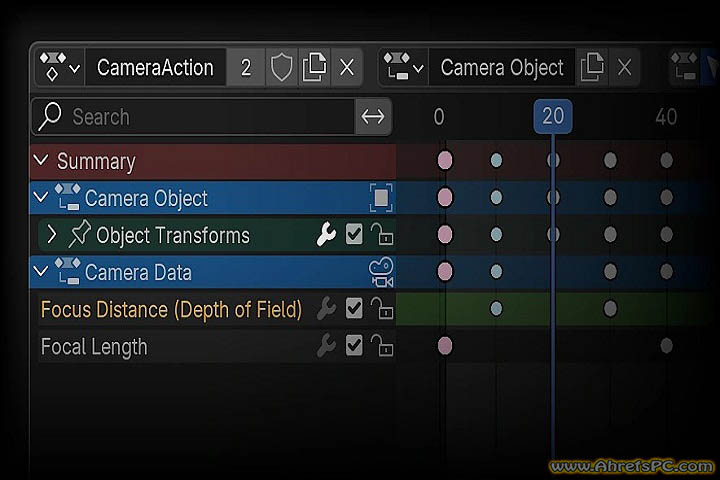Select Focus Distance keyframe near frame 10
720x480 pixels.
[496, 308]
